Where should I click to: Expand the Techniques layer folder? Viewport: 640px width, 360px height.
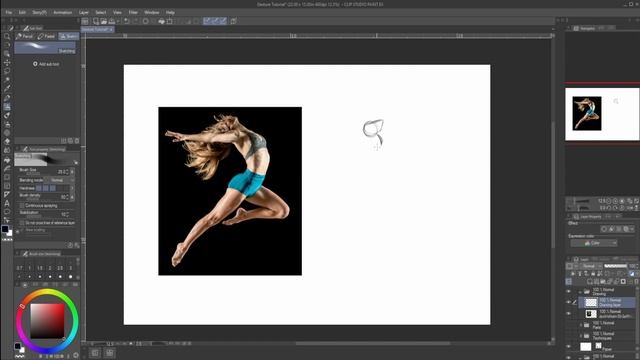(581, 336)
